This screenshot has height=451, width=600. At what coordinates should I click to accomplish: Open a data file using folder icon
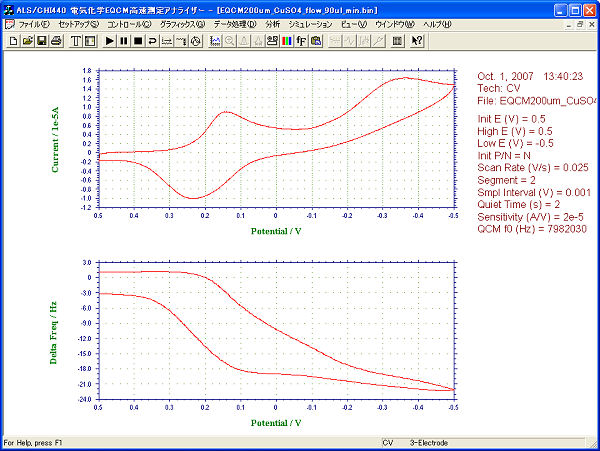coord(27,41)
